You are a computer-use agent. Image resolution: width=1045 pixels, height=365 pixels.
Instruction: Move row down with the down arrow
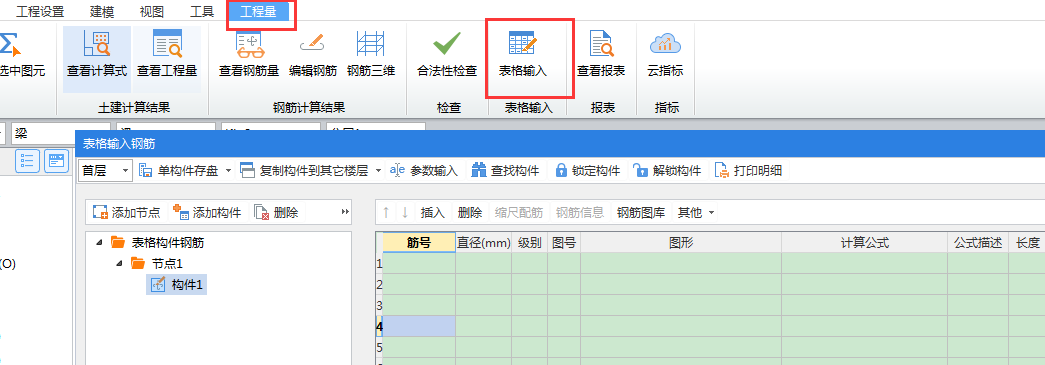[405, 212]
